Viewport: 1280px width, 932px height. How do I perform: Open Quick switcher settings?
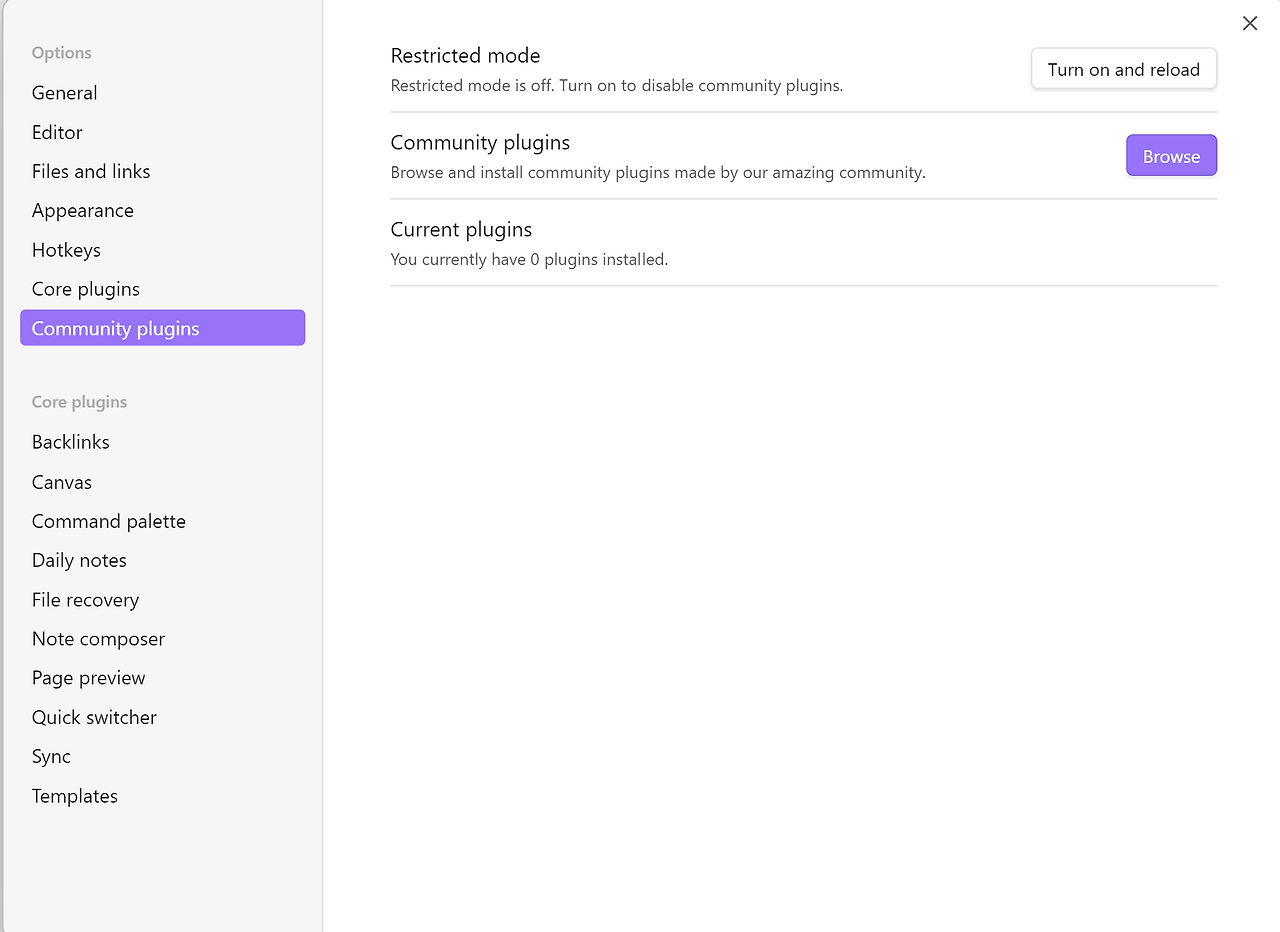[x=94, y=717]
